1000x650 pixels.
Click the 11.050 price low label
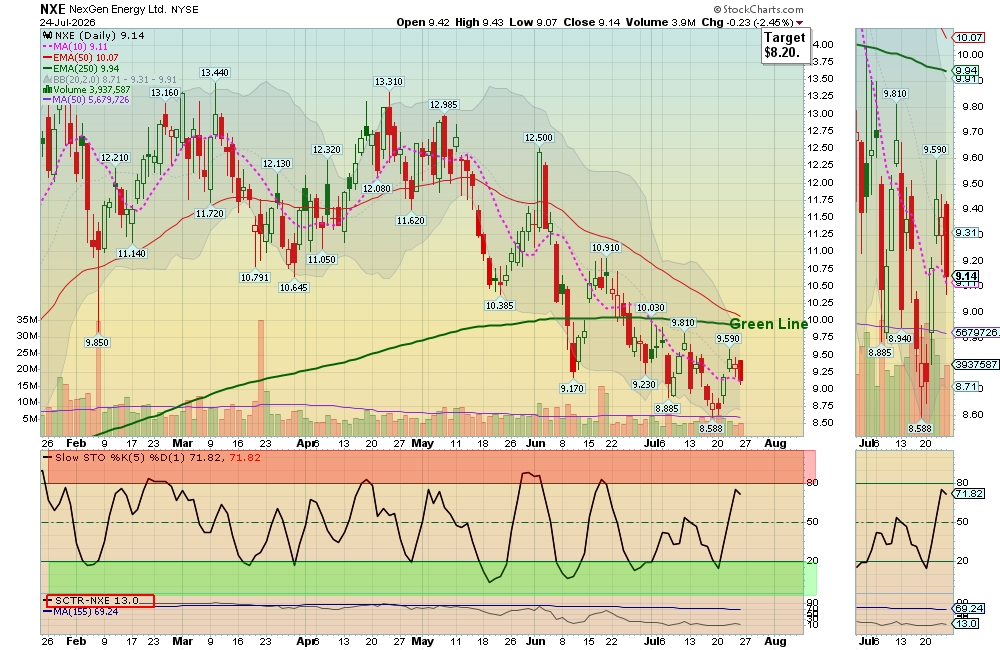(x=321, y=260)
